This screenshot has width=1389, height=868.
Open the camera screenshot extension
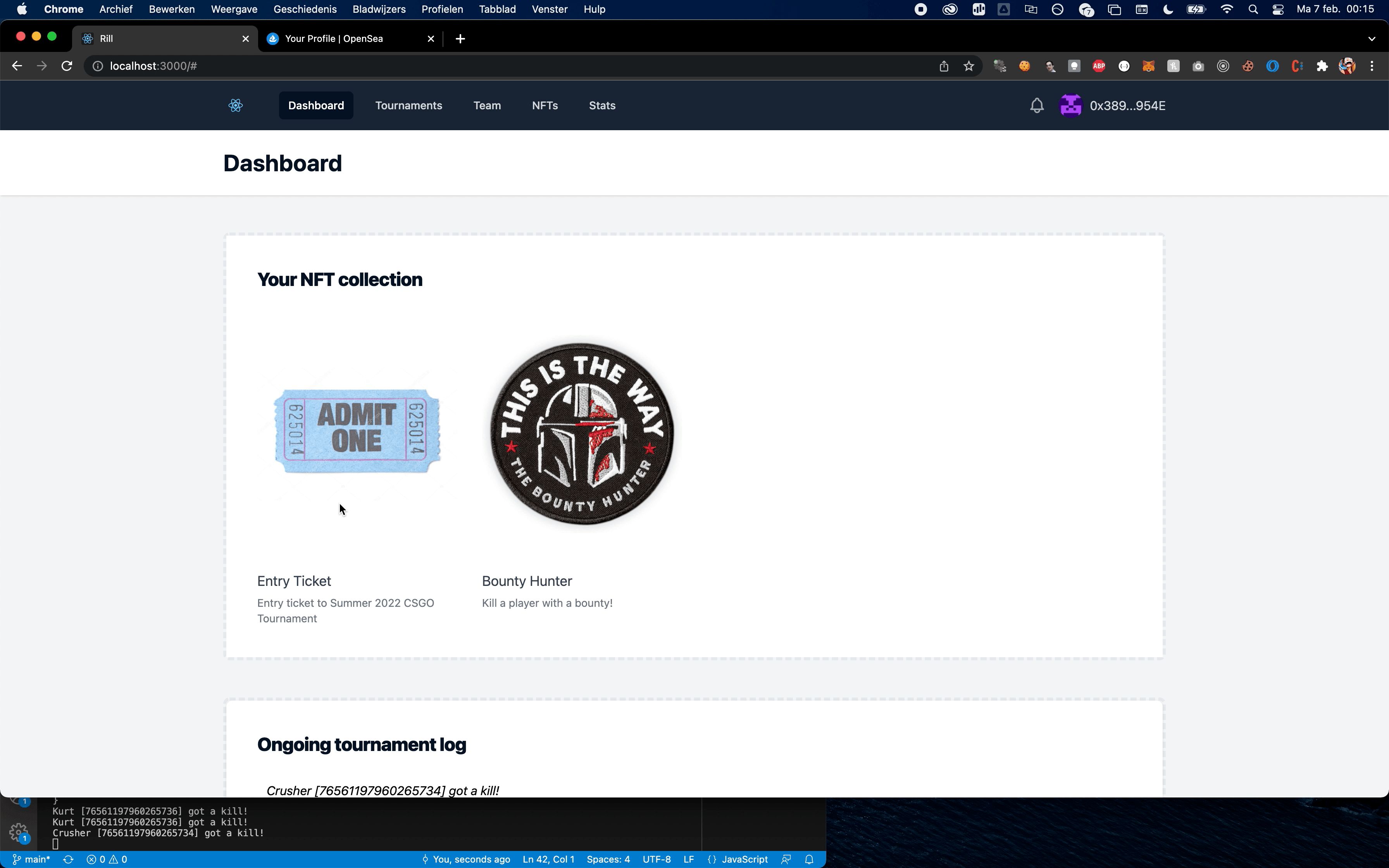tap(1198, 66)
